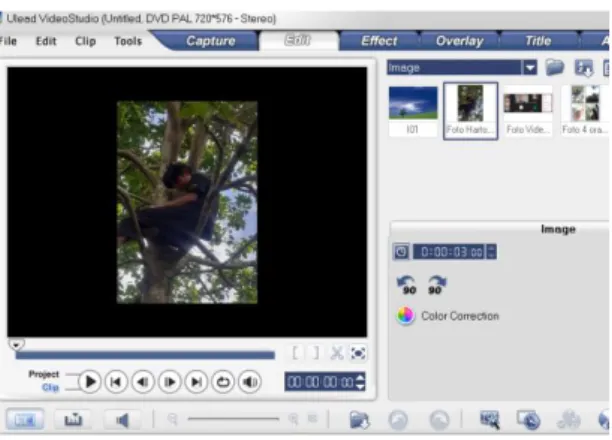The image size is (612, 440).
Task: Open the Tools menu
Action: coord(128,41)
